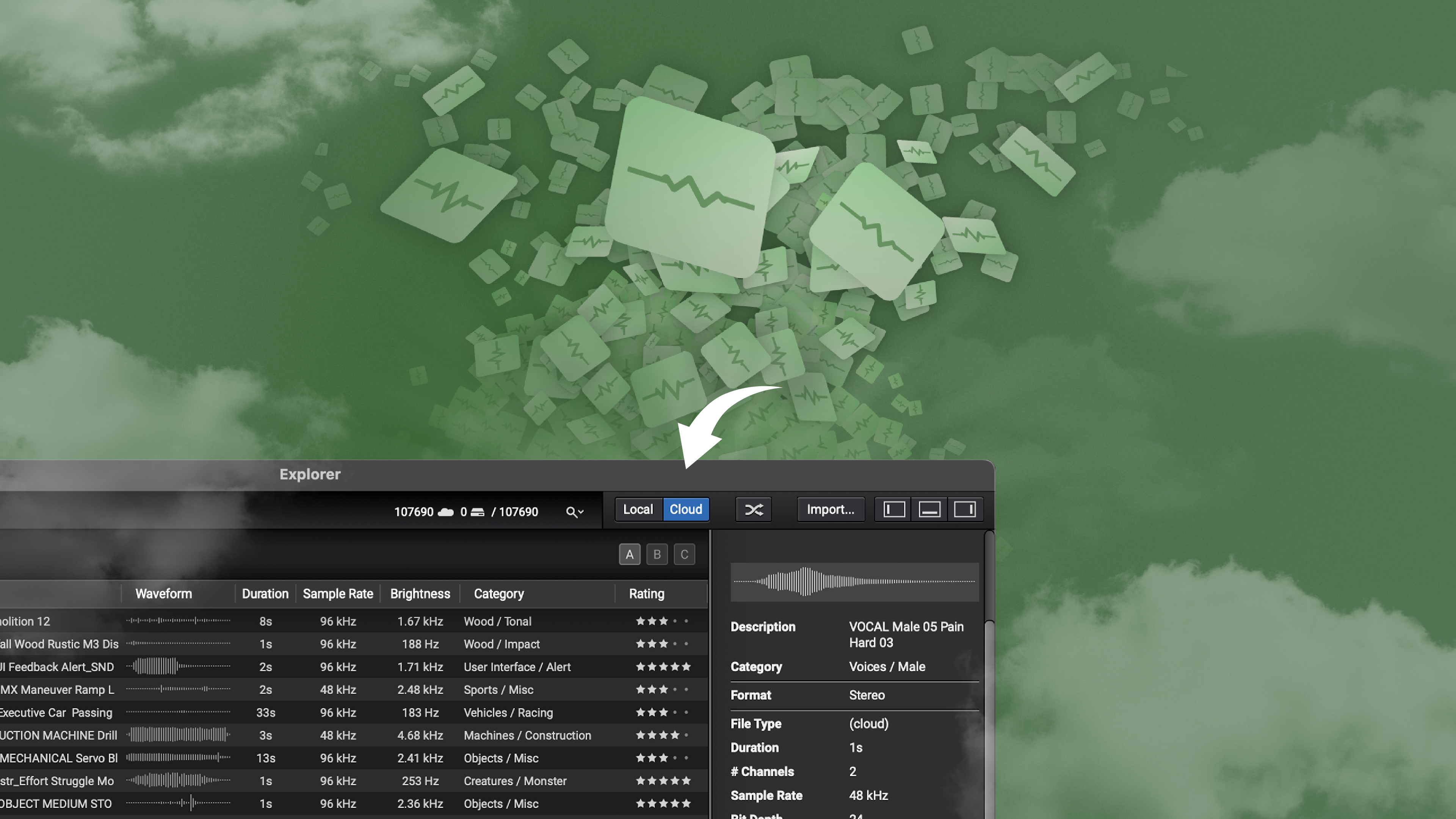Image resolution: width=1456 pixels, height=819 pixels.
Task: Select the right panel layout icon
Action: point(966,509)
